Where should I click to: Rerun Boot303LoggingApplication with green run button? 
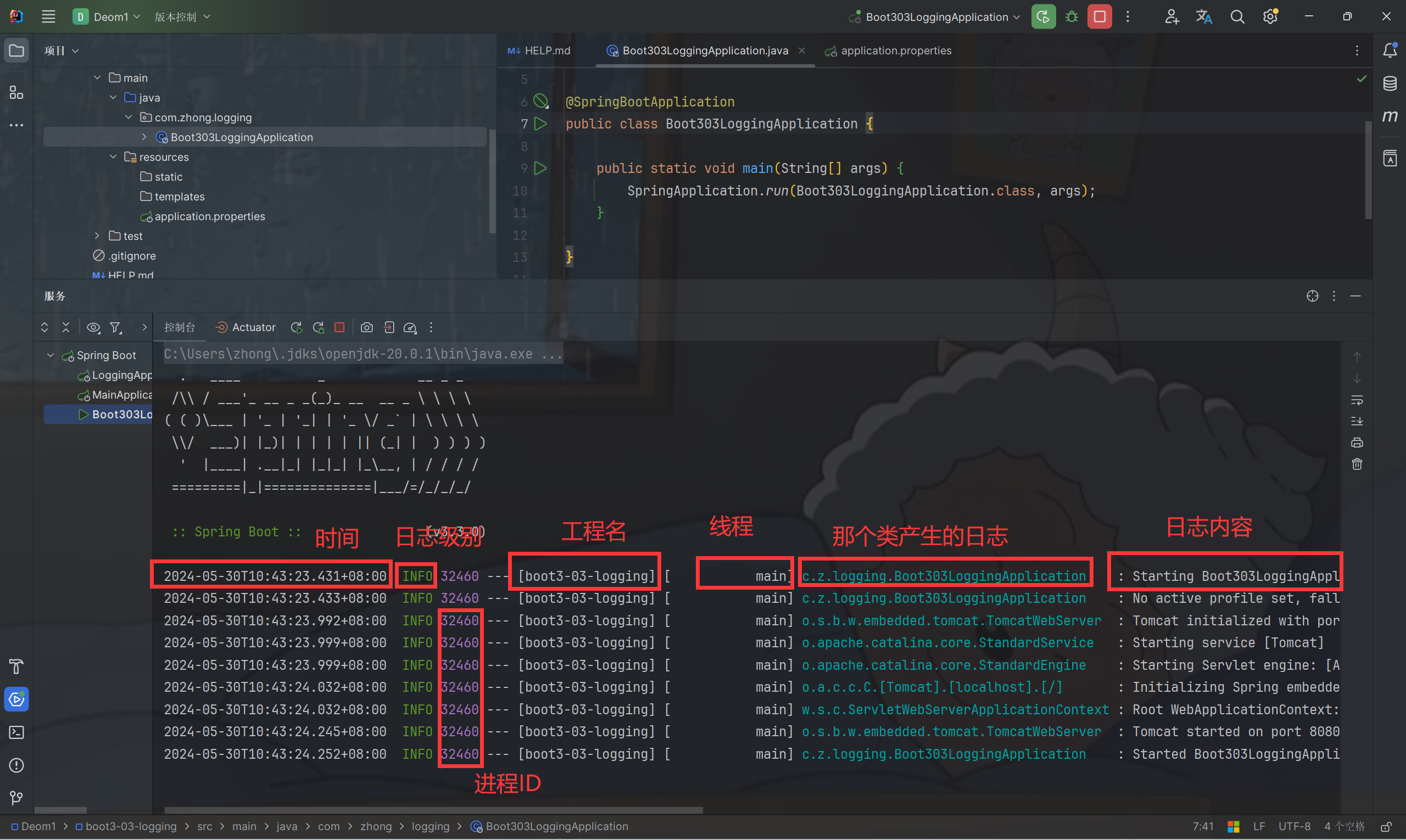[1043, 16]
